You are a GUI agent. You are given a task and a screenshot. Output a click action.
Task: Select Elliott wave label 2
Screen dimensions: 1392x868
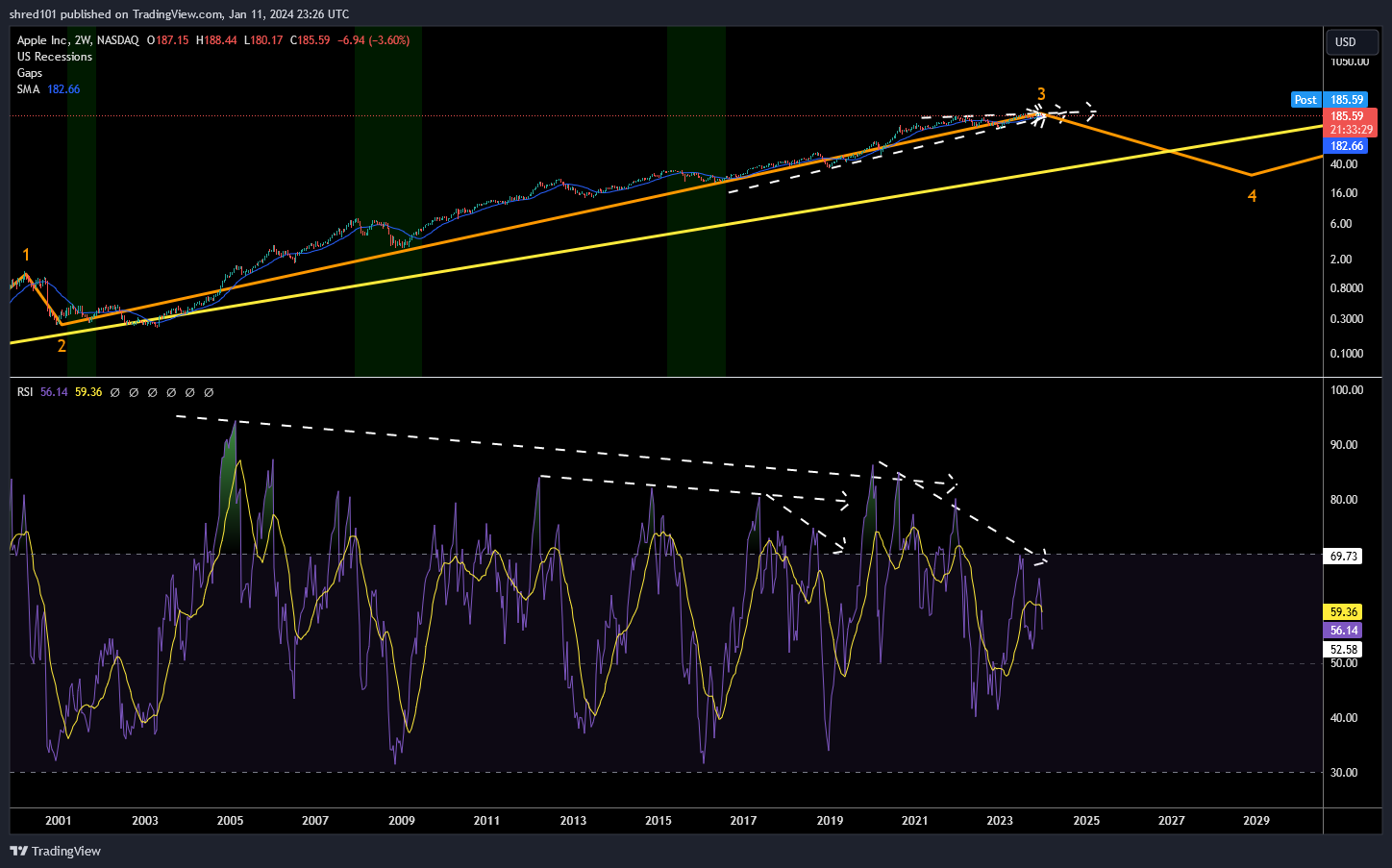tap(62, 346)
